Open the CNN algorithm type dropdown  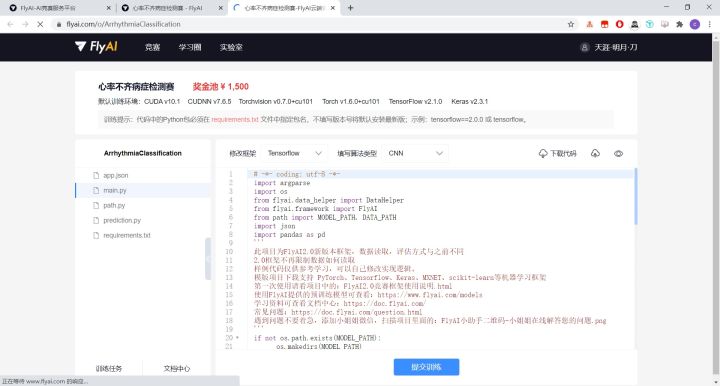point(415,153)
